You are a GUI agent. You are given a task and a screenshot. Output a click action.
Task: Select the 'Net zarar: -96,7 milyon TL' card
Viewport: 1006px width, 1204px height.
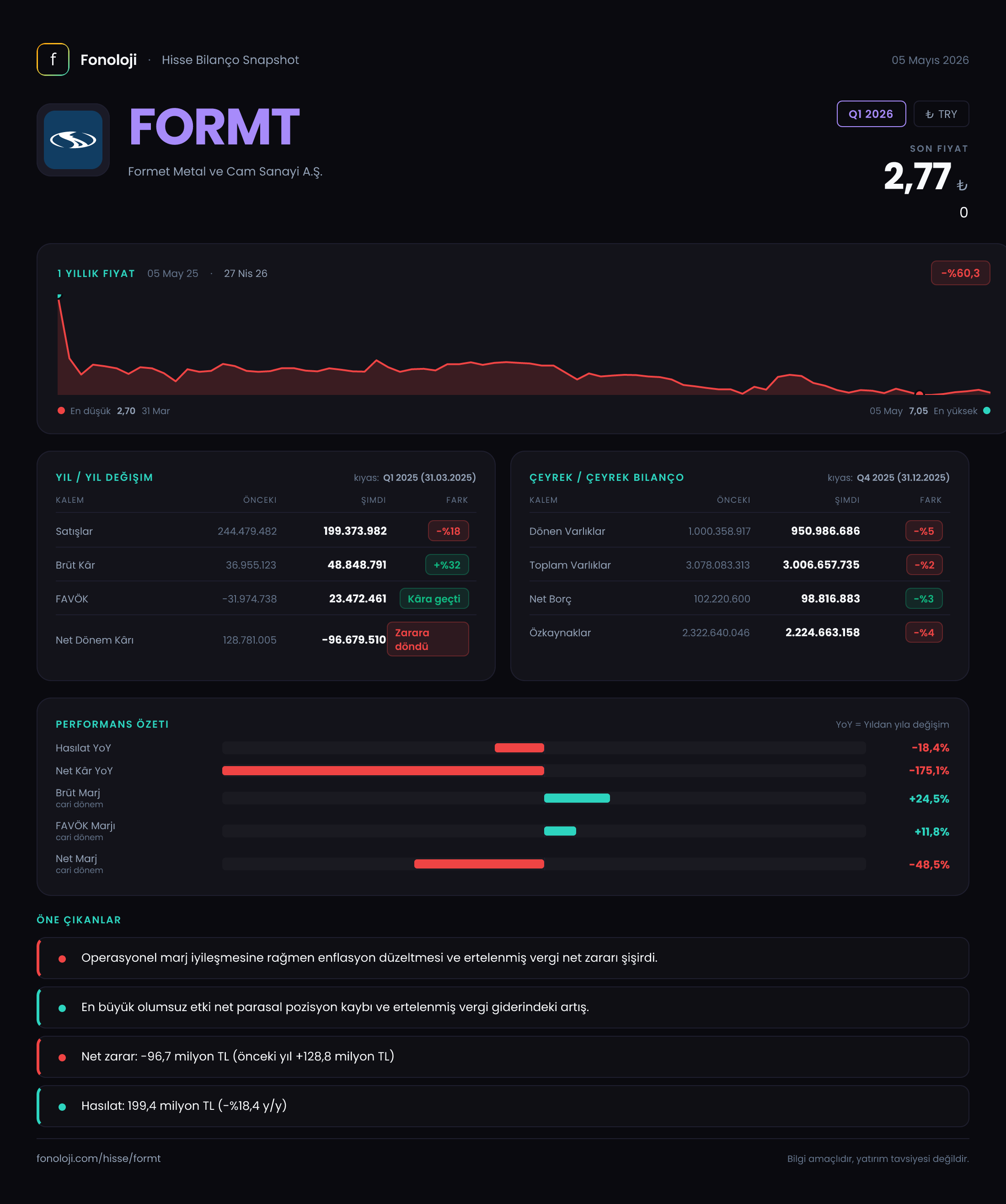(x=503, y=1057)
